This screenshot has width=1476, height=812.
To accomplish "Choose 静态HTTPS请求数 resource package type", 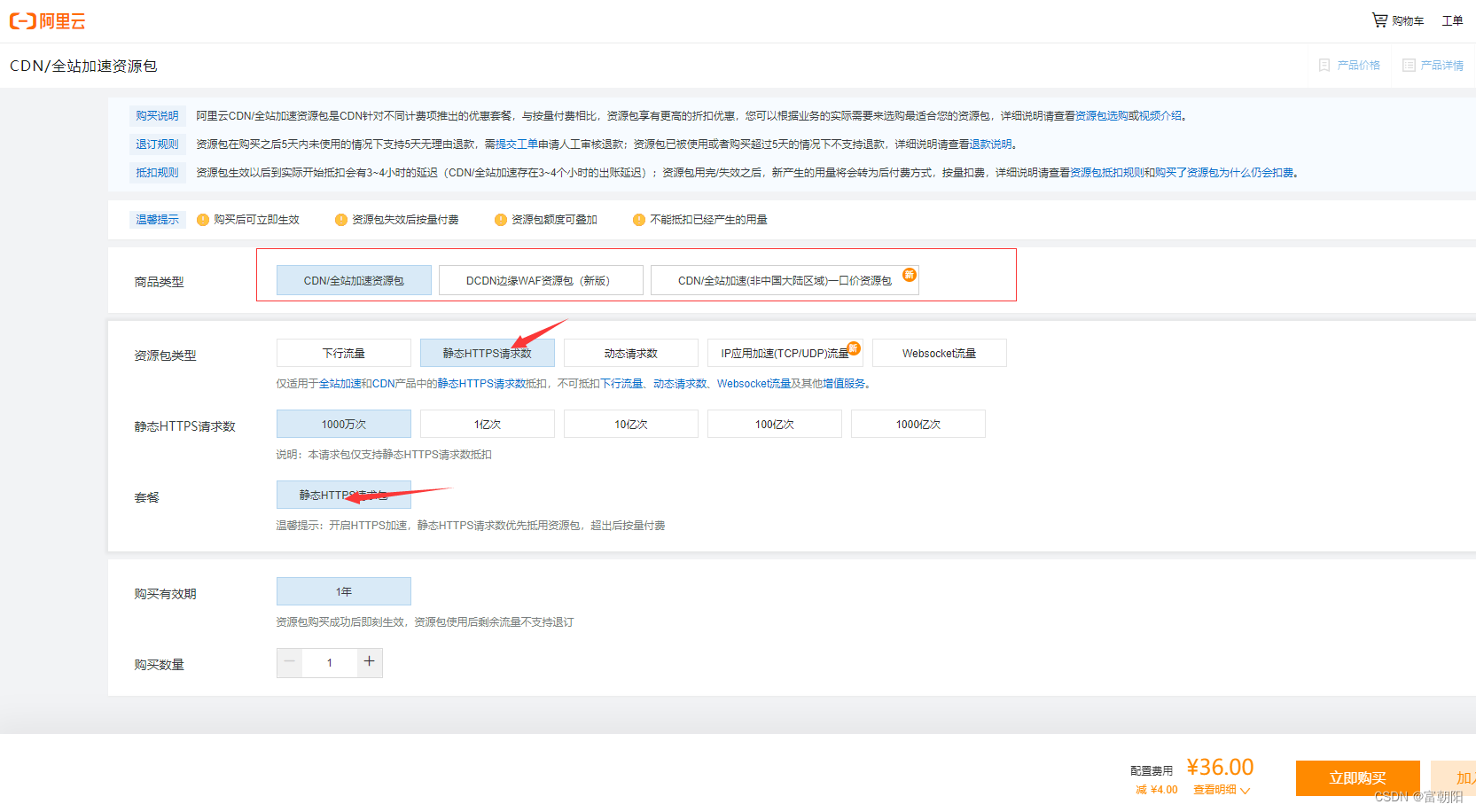I will click(488, 353).
